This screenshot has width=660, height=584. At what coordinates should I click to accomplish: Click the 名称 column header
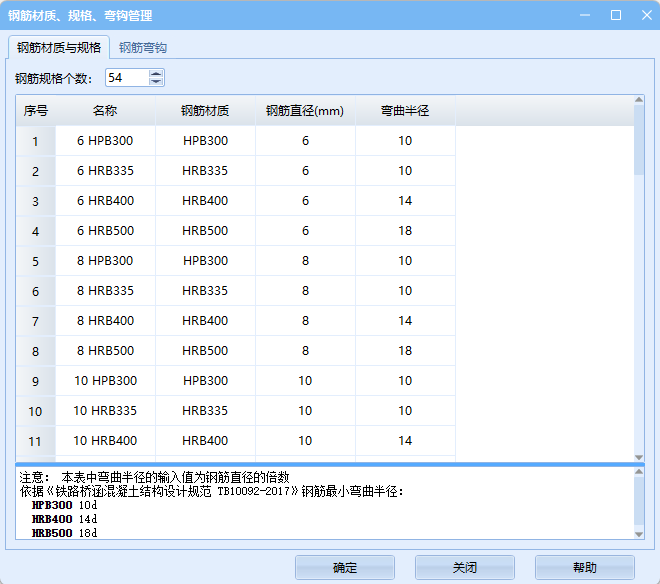click(x=105, y=111)
